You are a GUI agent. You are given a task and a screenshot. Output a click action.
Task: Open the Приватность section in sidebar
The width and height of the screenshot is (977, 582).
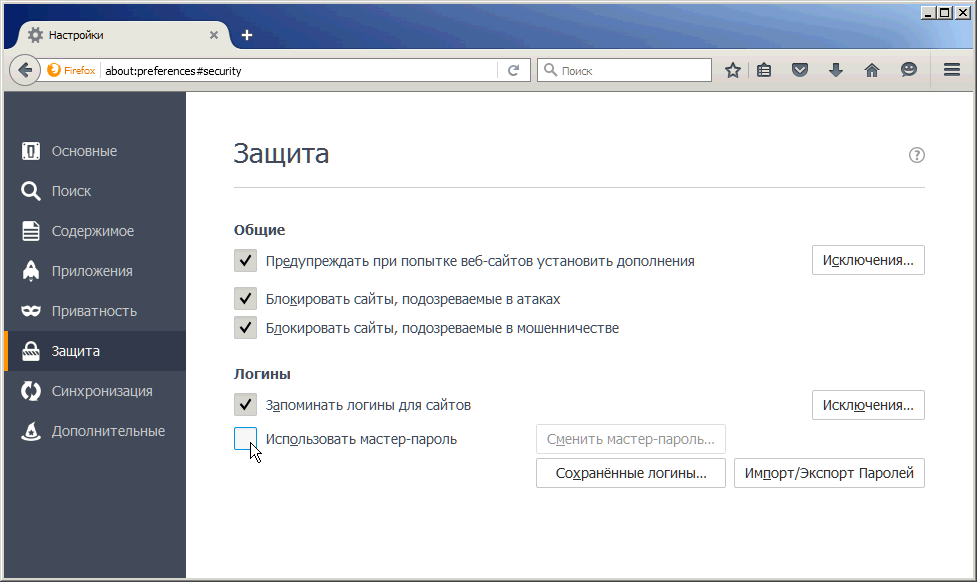(x=94, y=311)
